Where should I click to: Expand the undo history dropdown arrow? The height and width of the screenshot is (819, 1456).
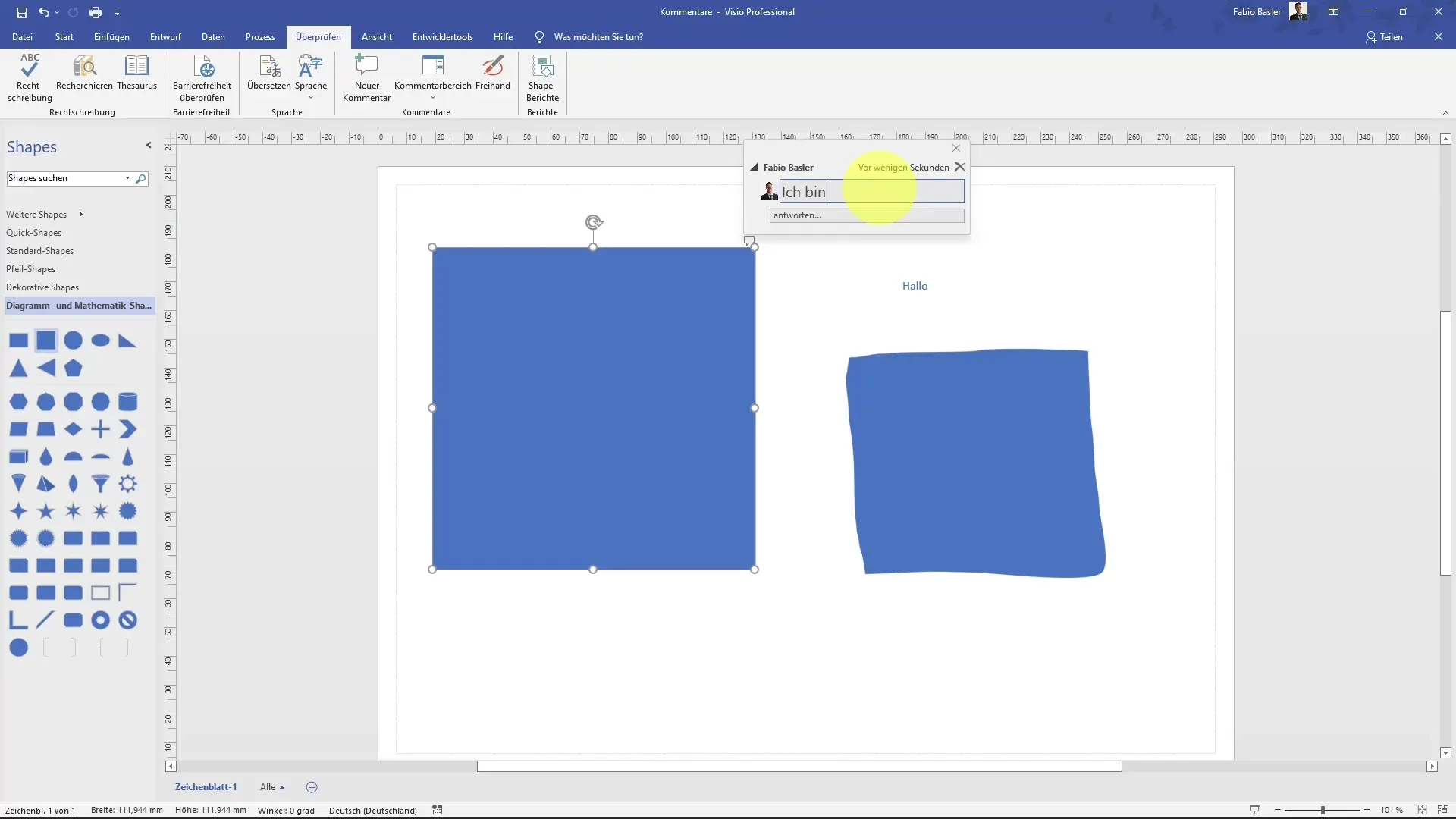point(57,12)
